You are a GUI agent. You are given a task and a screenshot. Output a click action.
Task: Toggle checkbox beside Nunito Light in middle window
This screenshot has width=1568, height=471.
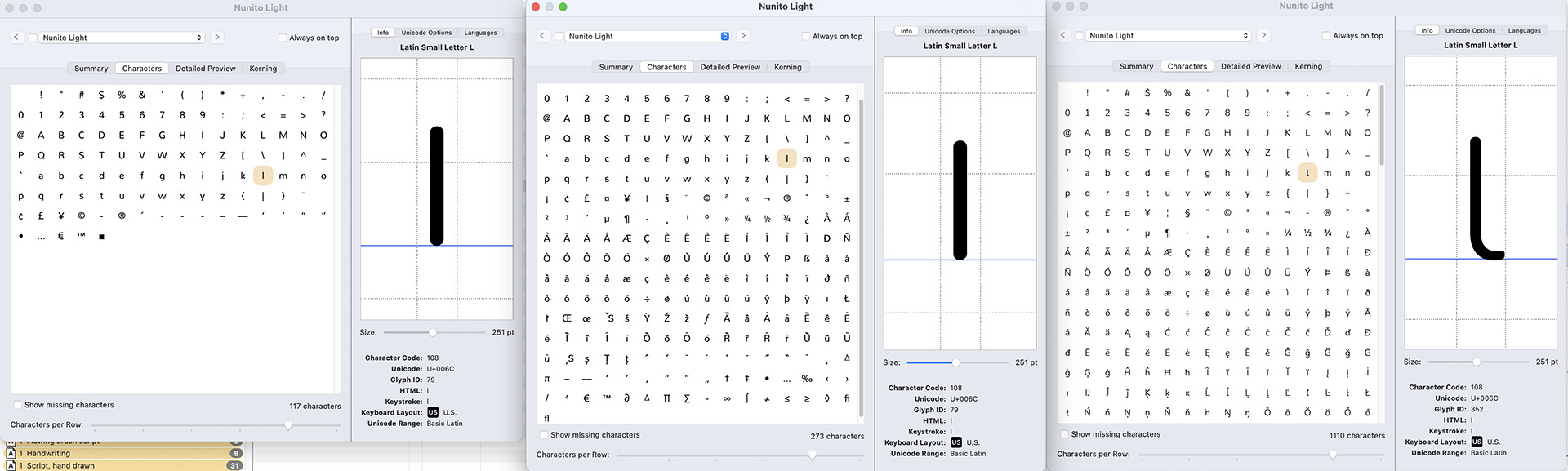pyautogui.click(x=559, y=36)
